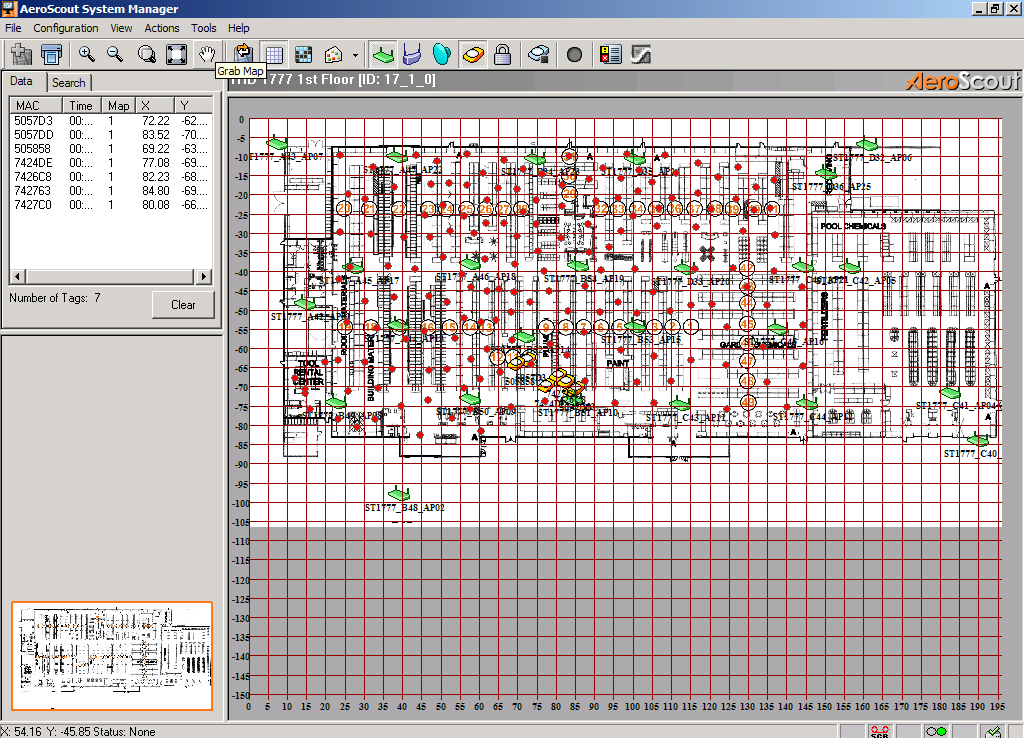
Task: Click the map overview thumbnail
Action: point(112,656)
